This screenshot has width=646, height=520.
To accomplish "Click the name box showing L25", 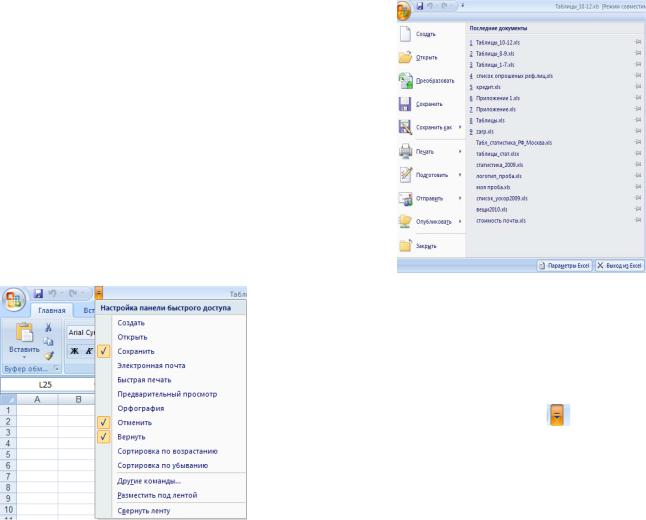I will [x=45, y=384].
